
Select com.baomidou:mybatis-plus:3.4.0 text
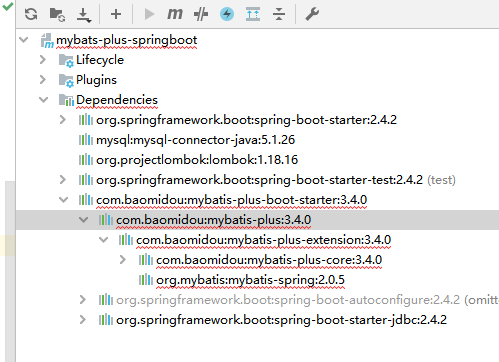[214, 220]
